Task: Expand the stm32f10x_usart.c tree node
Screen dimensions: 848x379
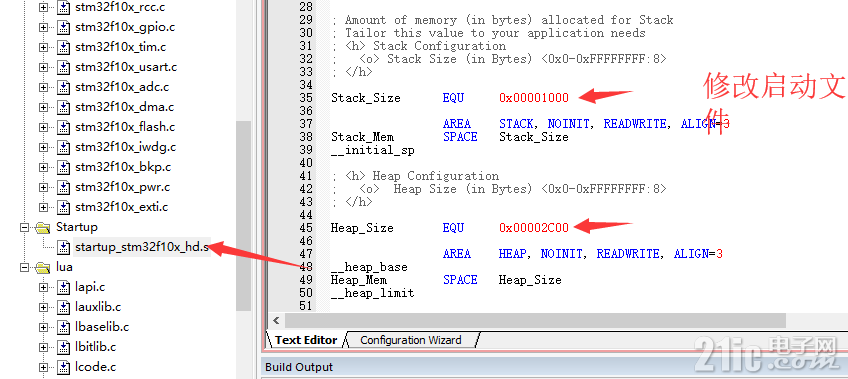Action: pos(43,68)
